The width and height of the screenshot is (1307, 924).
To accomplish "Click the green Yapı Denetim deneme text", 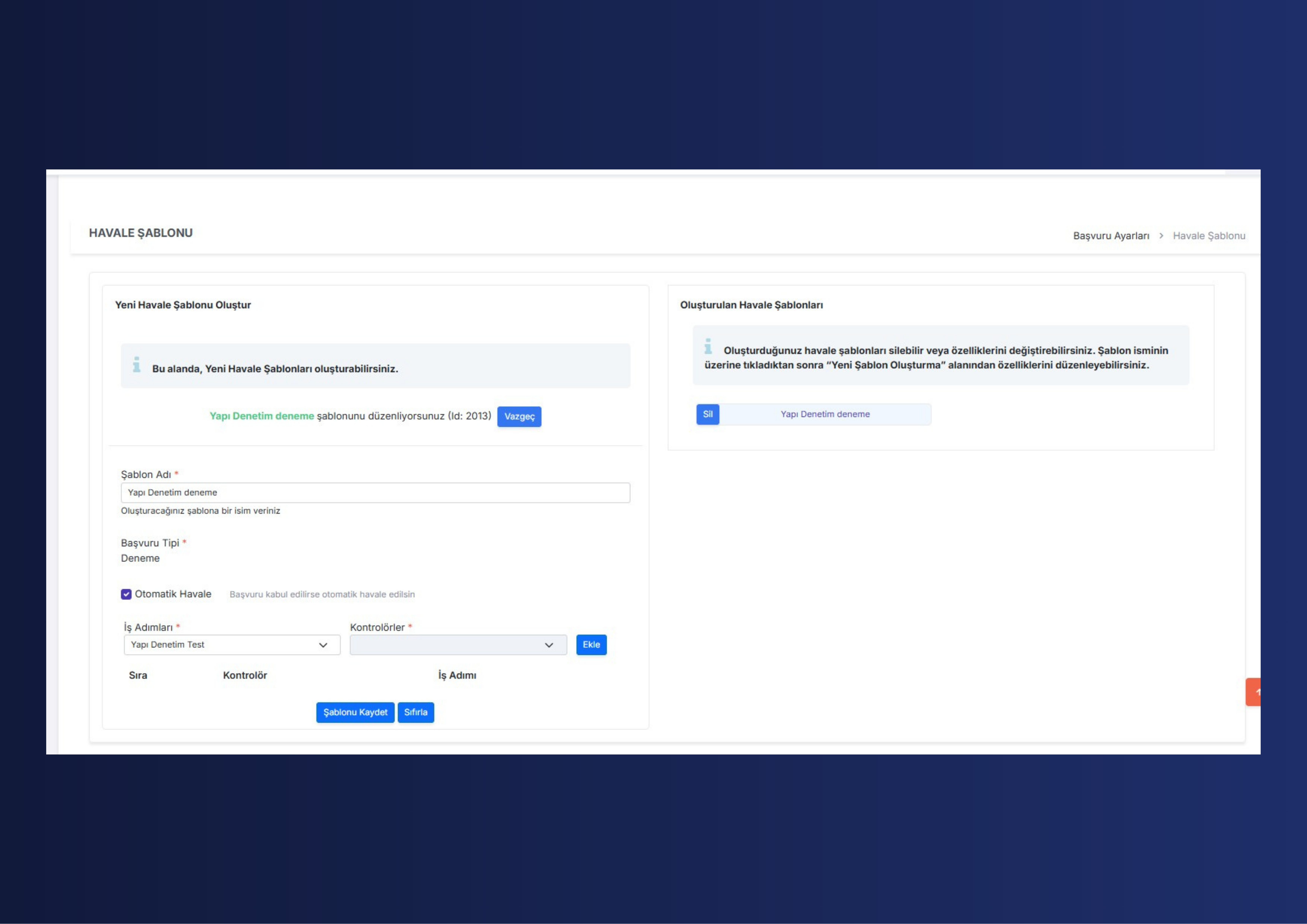I will coord(262,416).
